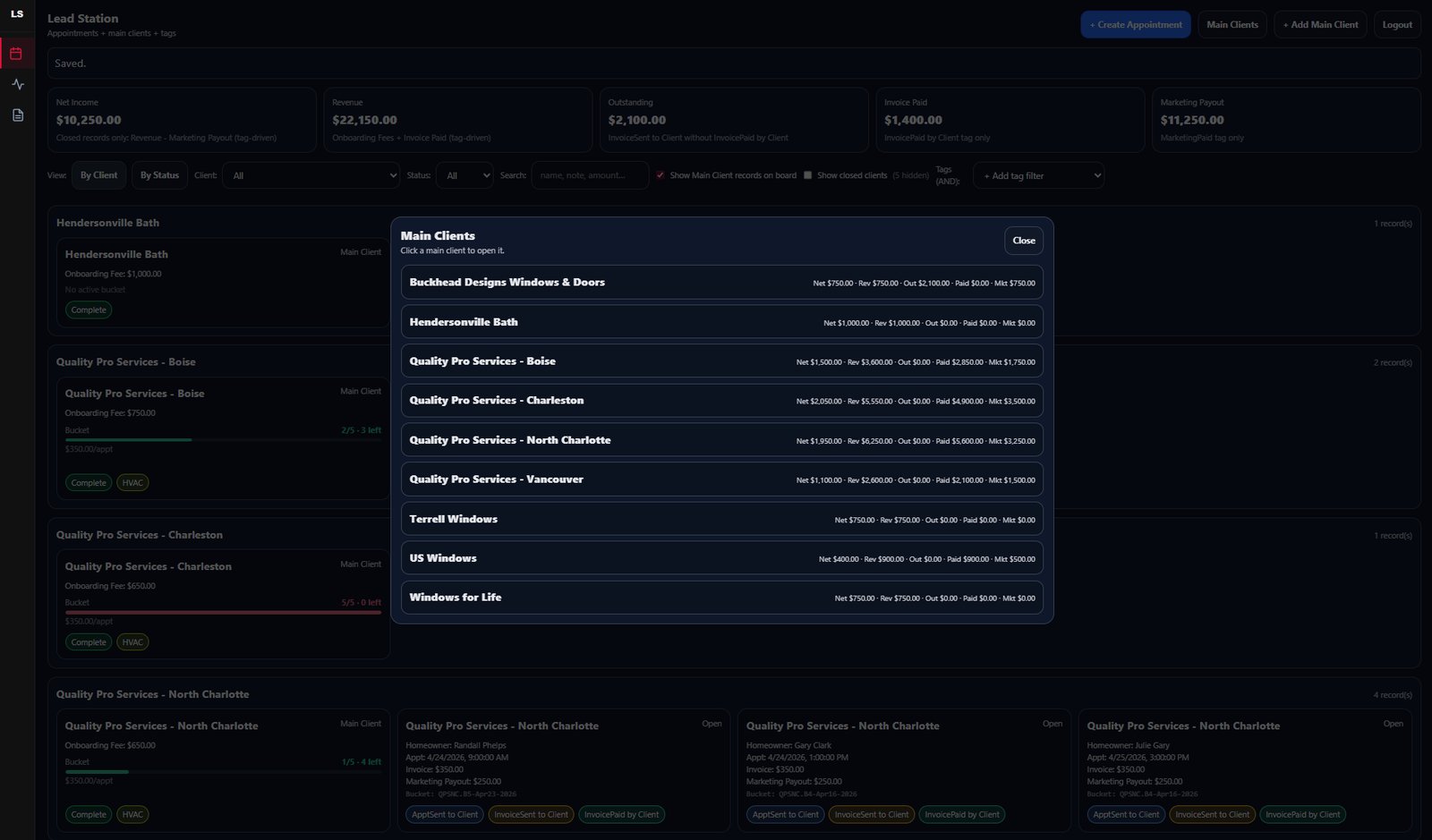Click Boise card bucket progress bar
This screenshot has height=840, width=1432.
click(x=223, y=440)
